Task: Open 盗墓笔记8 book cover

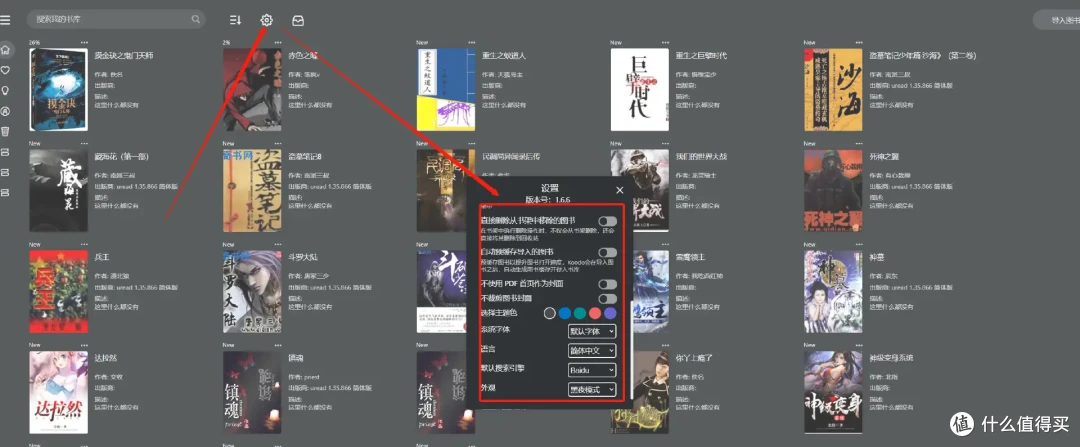Action: tap(252, 191)
